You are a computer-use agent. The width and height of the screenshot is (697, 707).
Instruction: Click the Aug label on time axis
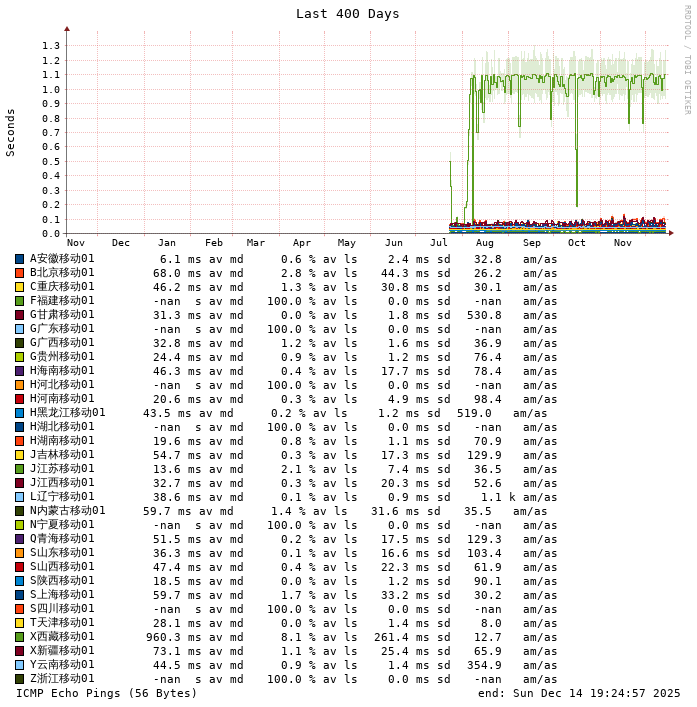pos(485,243)
